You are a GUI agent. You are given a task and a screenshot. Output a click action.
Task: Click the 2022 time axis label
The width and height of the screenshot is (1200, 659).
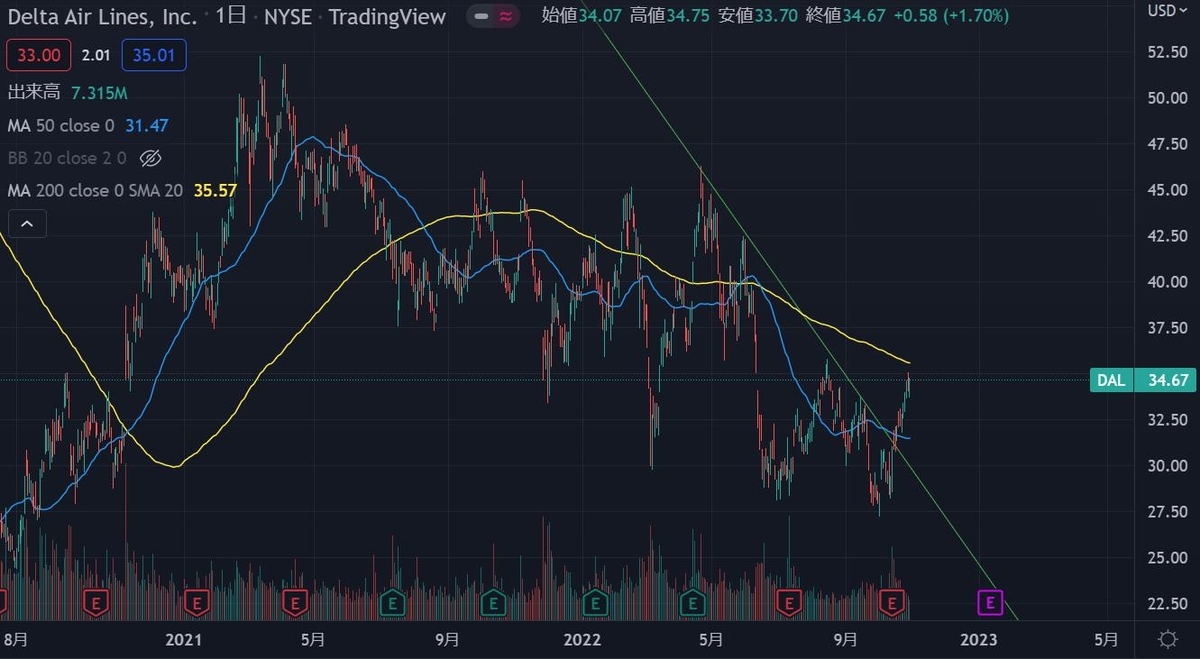[581, 639]
